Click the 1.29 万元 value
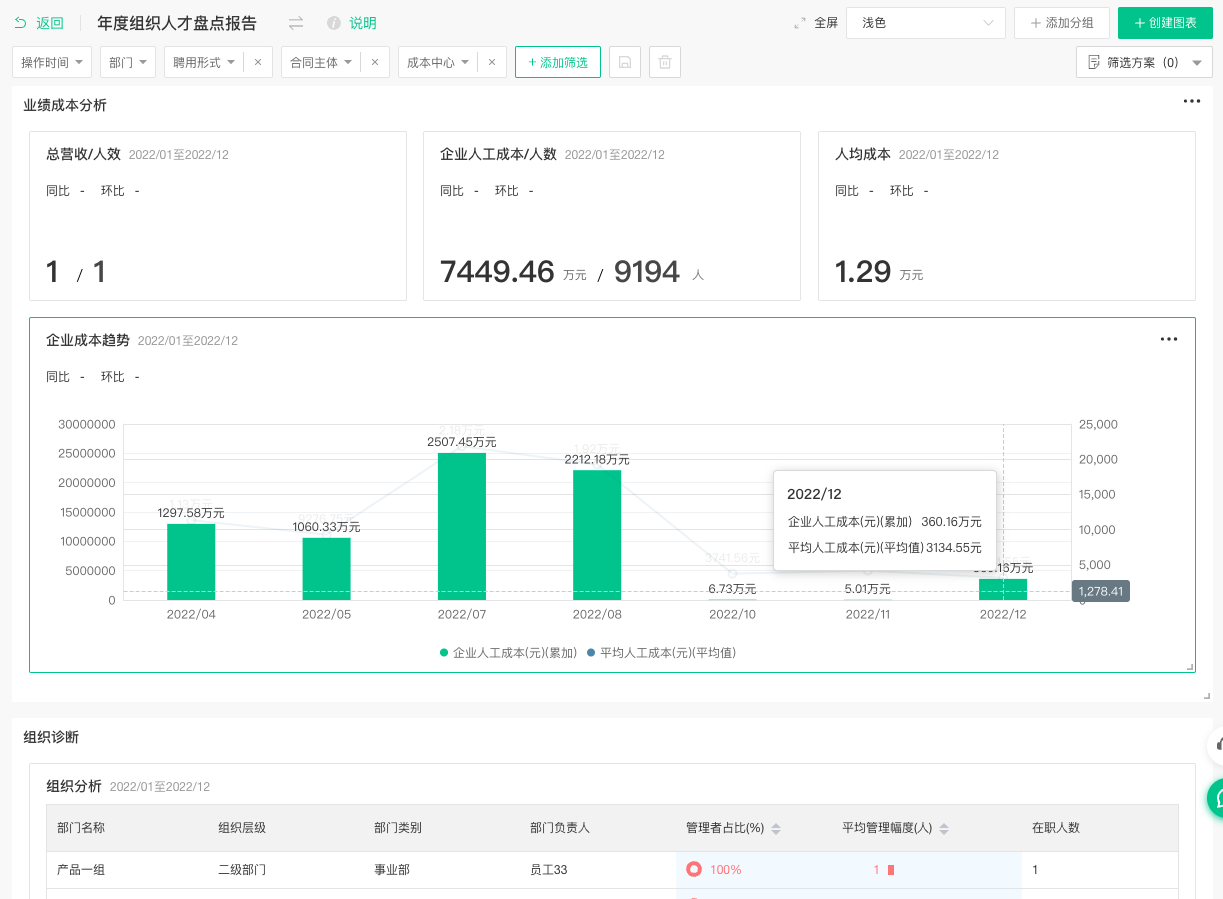This screenshot has height=899, width=1223. tap(879, 271)
